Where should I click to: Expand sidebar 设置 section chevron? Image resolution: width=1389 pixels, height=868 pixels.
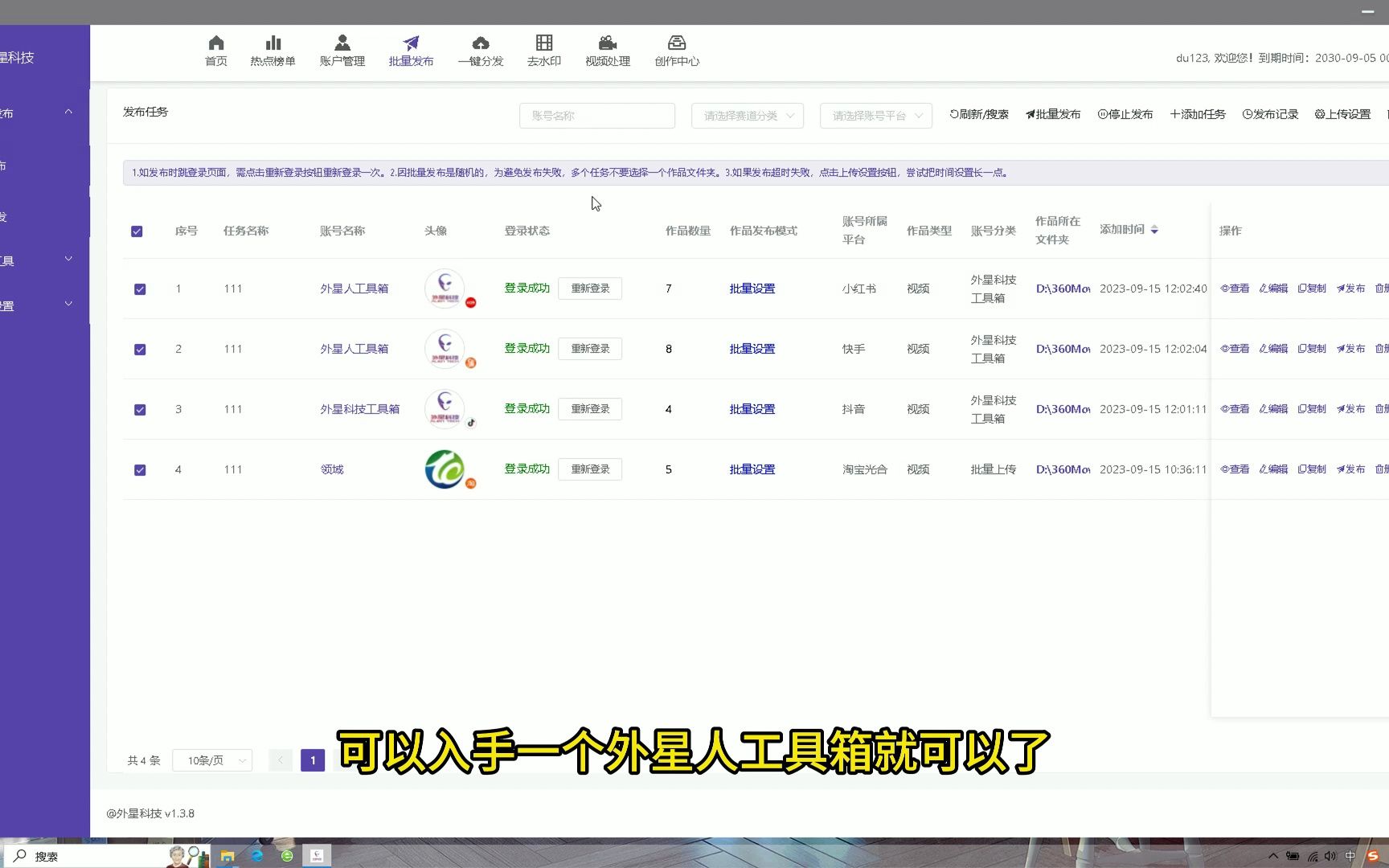click(x=68, y=304)
